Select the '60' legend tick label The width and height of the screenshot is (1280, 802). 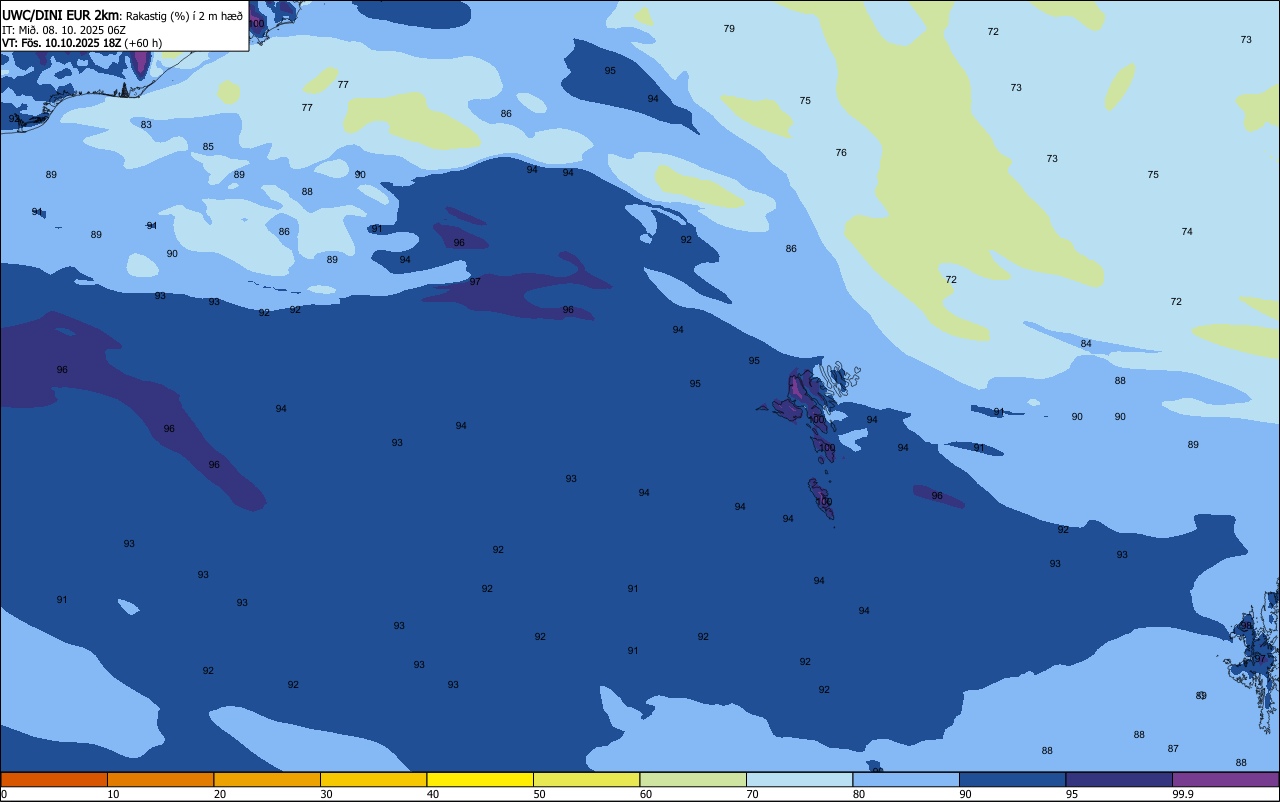[646, 794]
